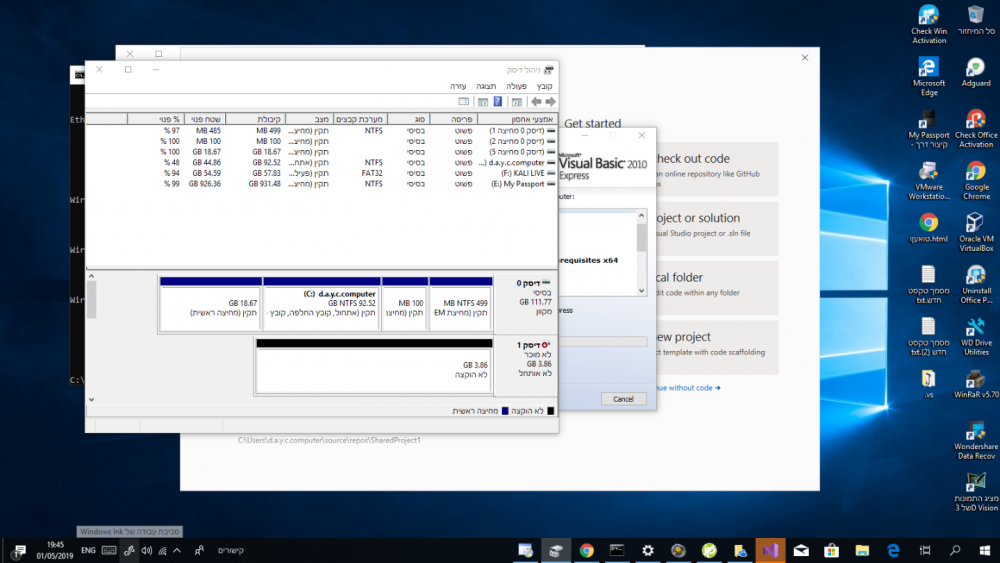Viewport: 1000px width, 563px height.
Task: Open Help via the blue question-mark icon
Action: [498, 102]
